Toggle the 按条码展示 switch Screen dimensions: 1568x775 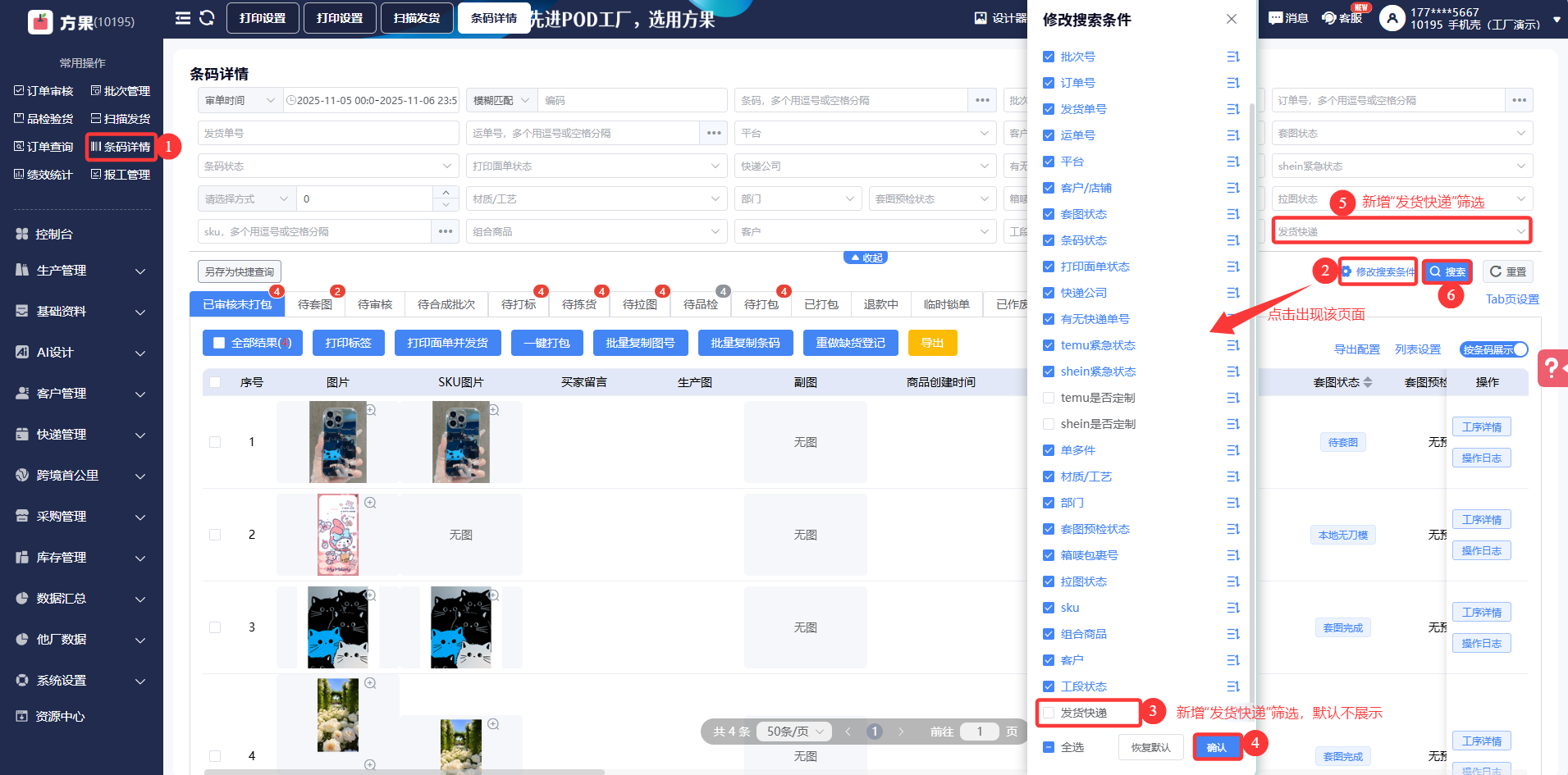pos(1494,349)
